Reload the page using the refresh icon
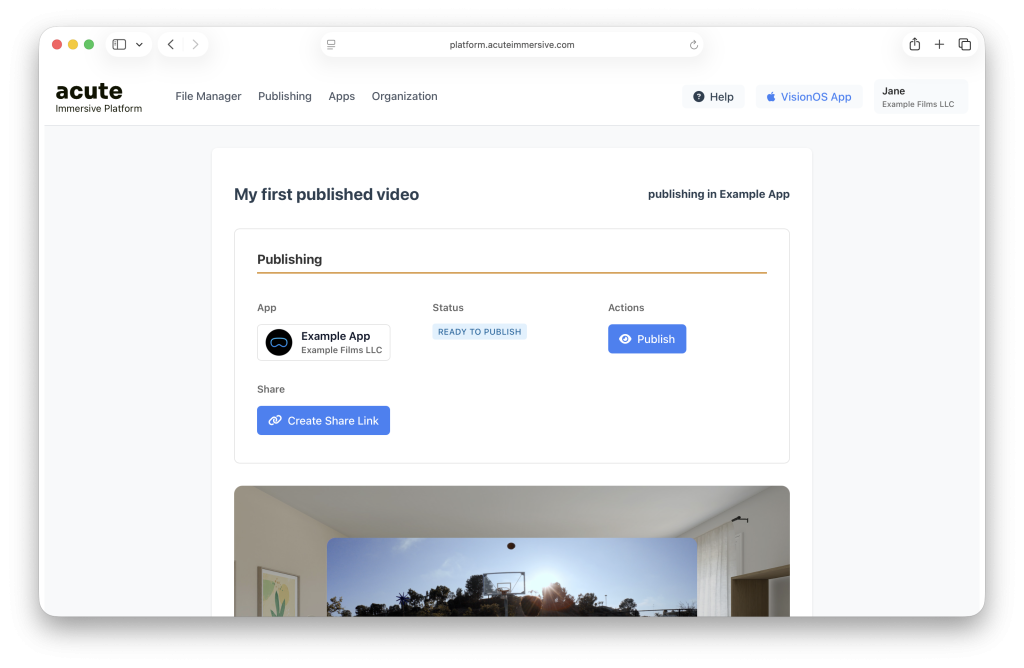The height and width of the screenshot is (668, 1024). [x=694, y=45]
